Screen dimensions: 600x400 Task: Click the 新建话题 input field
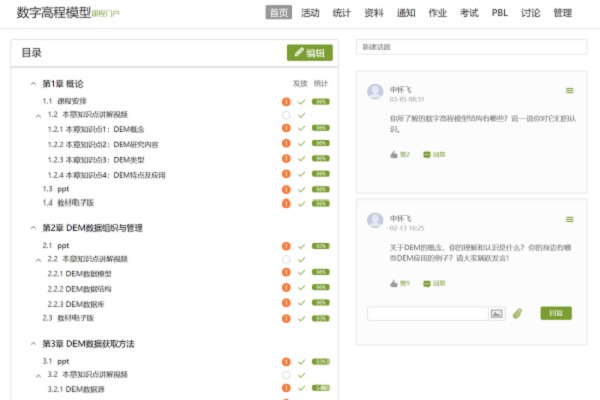pyautogui.click(x=471, y=47)
